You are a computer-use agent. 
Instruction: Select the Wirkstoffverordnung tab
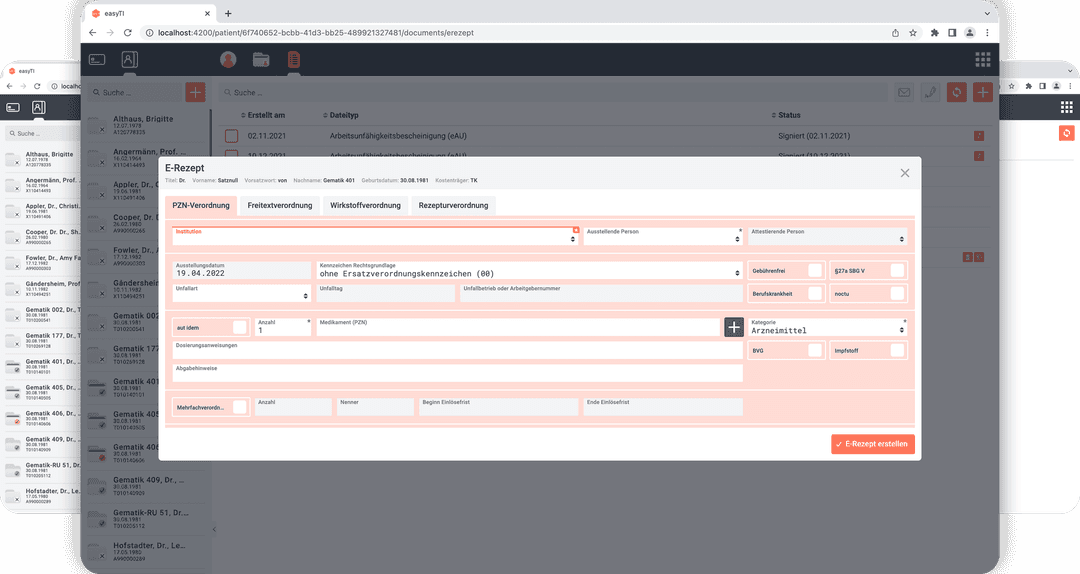365,206
